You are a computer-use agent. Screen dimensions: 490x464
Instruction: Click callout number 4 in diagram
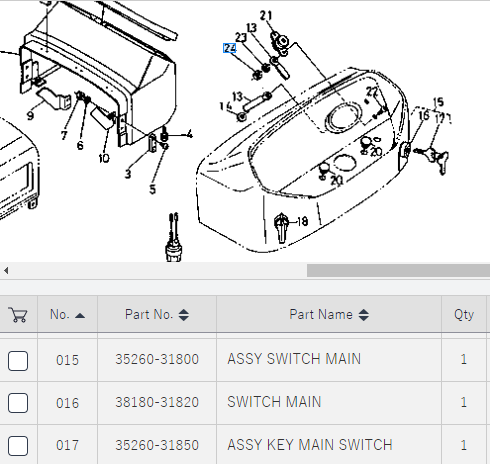189,134
